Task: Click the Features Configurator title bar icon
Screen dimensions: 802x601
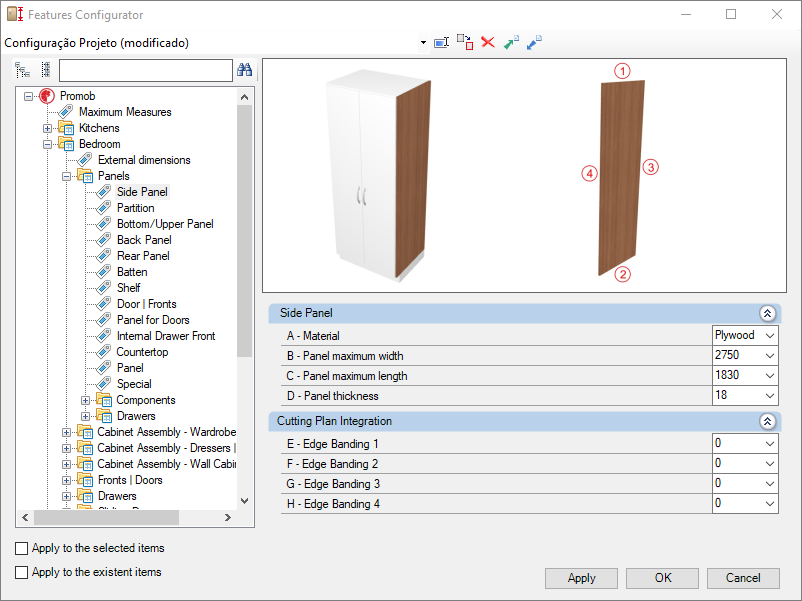Action: tap(15, 14)
